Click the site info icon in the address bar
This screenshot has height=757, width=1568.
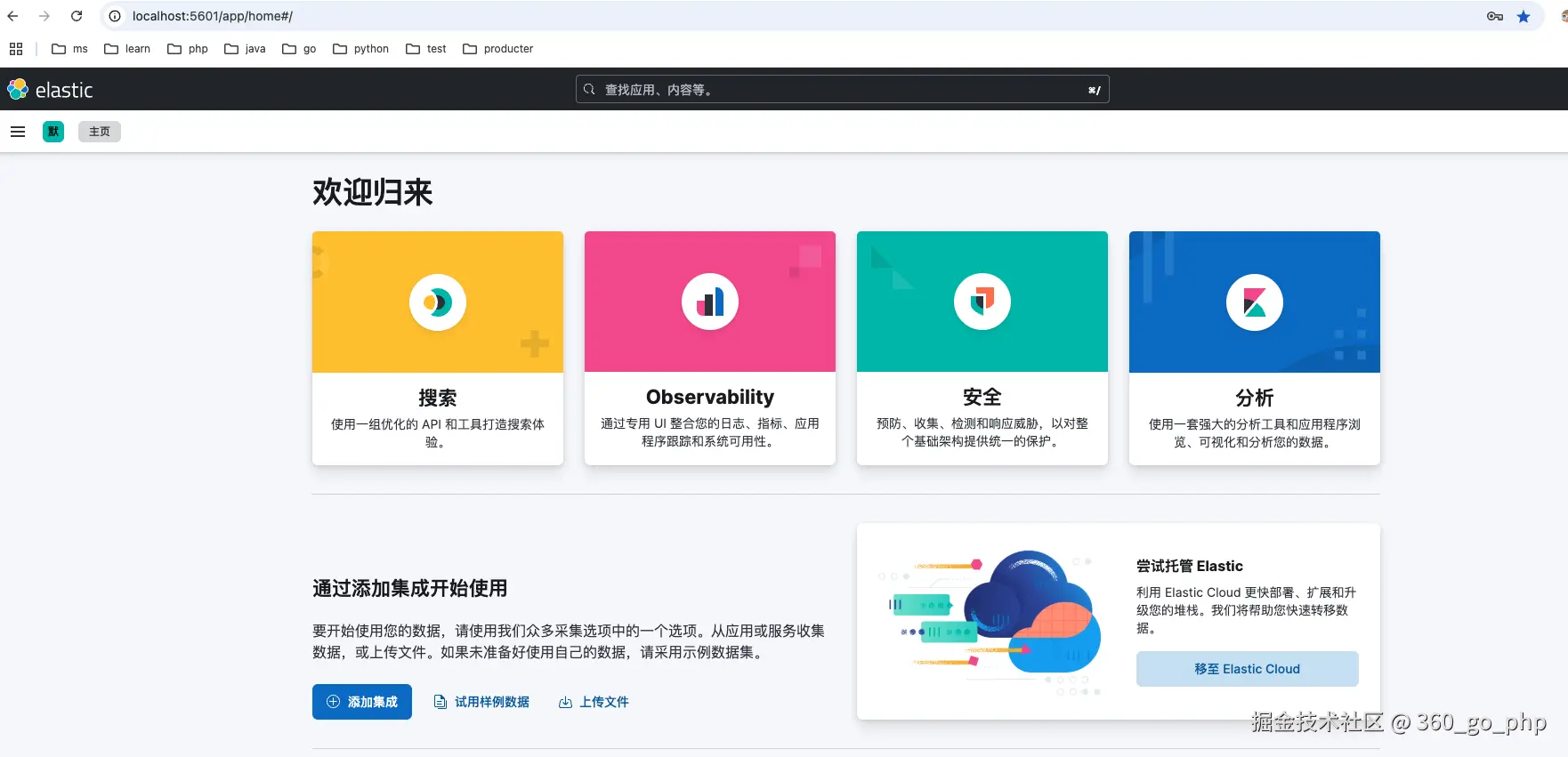pos(115,16)
